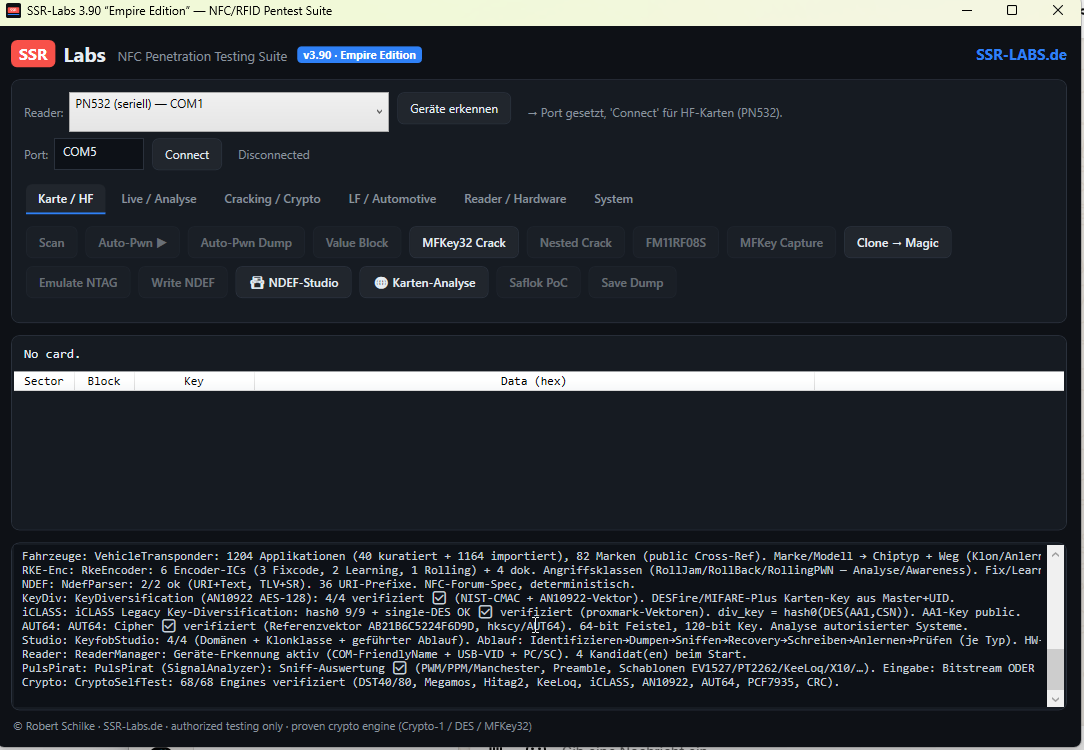The height and width of the screenshot is (750, 1084).
Task: Click the iCLASS single-DES OK checkmark
Action: click(485, 612)
